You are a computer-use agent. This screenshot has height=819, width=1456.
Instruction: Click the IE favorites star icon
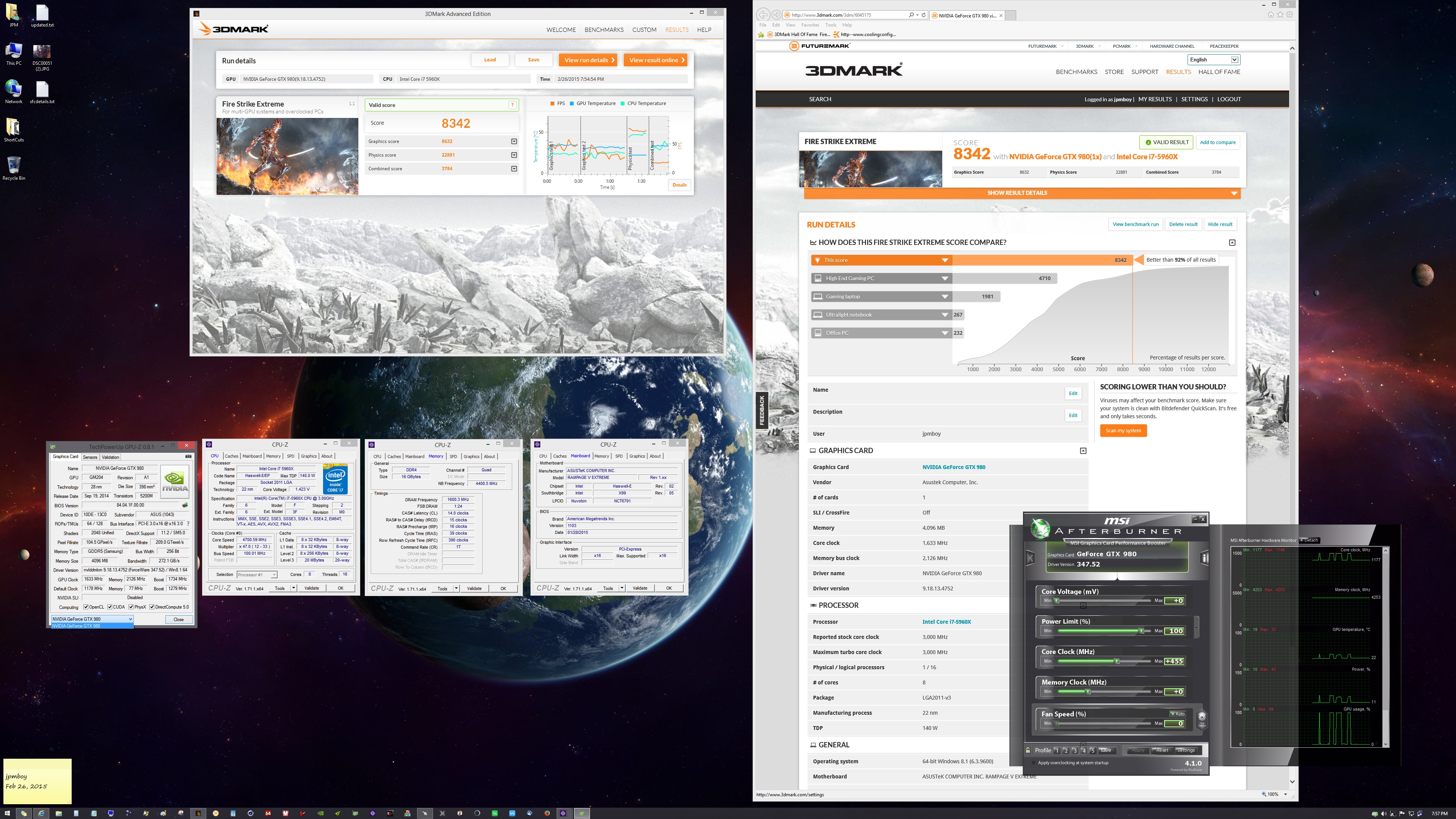[x=1280, y=15]
